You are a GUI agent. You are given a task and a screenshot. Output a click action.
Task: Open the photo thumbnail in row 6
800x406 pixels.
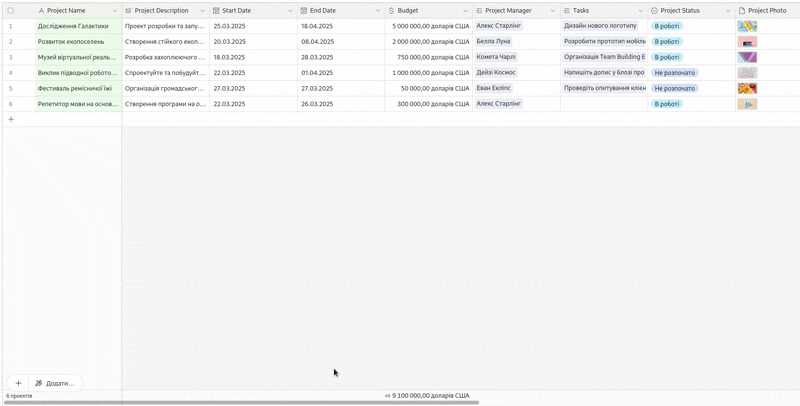[x=747, y=104]
